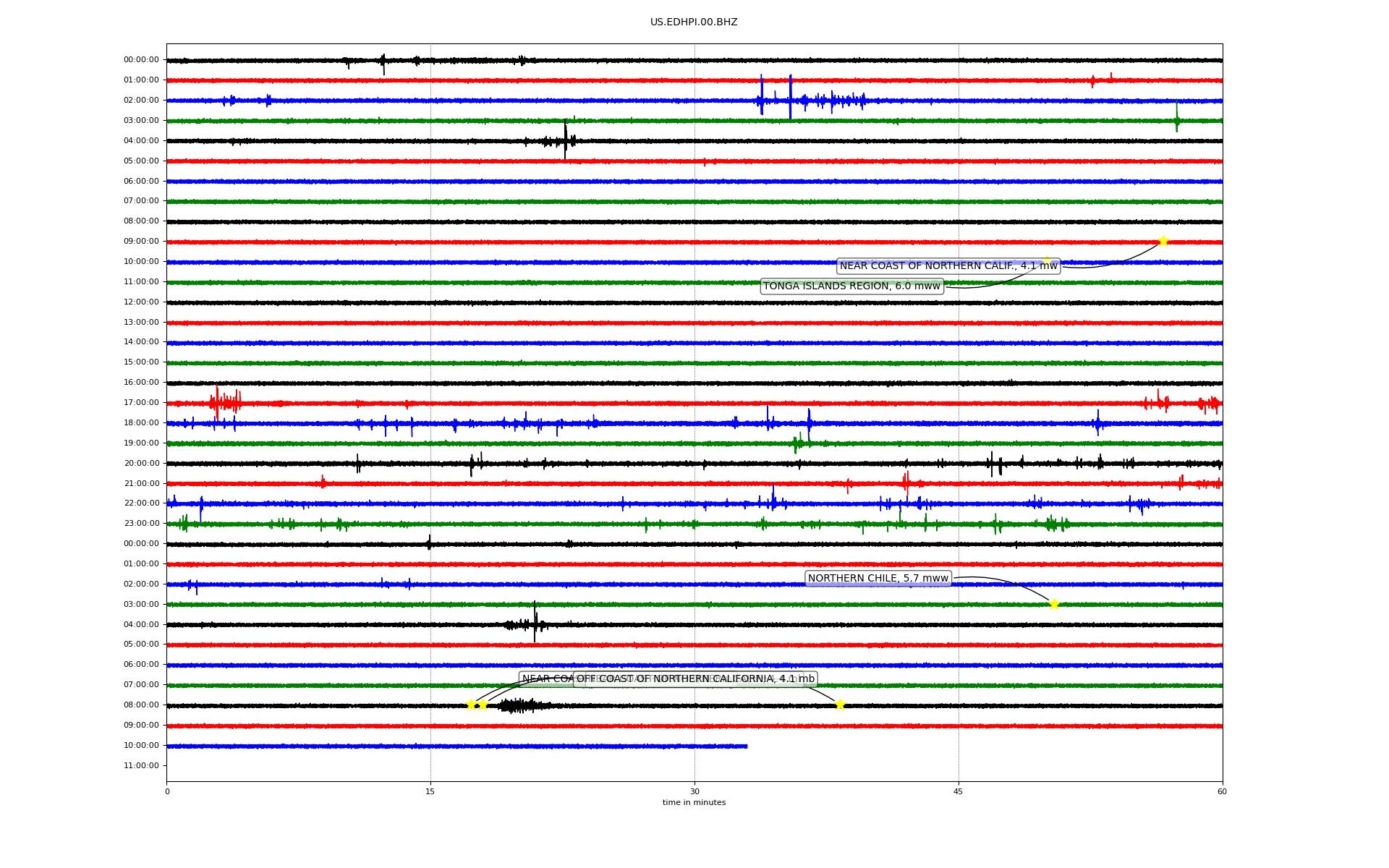Click the yellow star marking the Northern Chile event
The image size is (1389, 868).
1053,604
